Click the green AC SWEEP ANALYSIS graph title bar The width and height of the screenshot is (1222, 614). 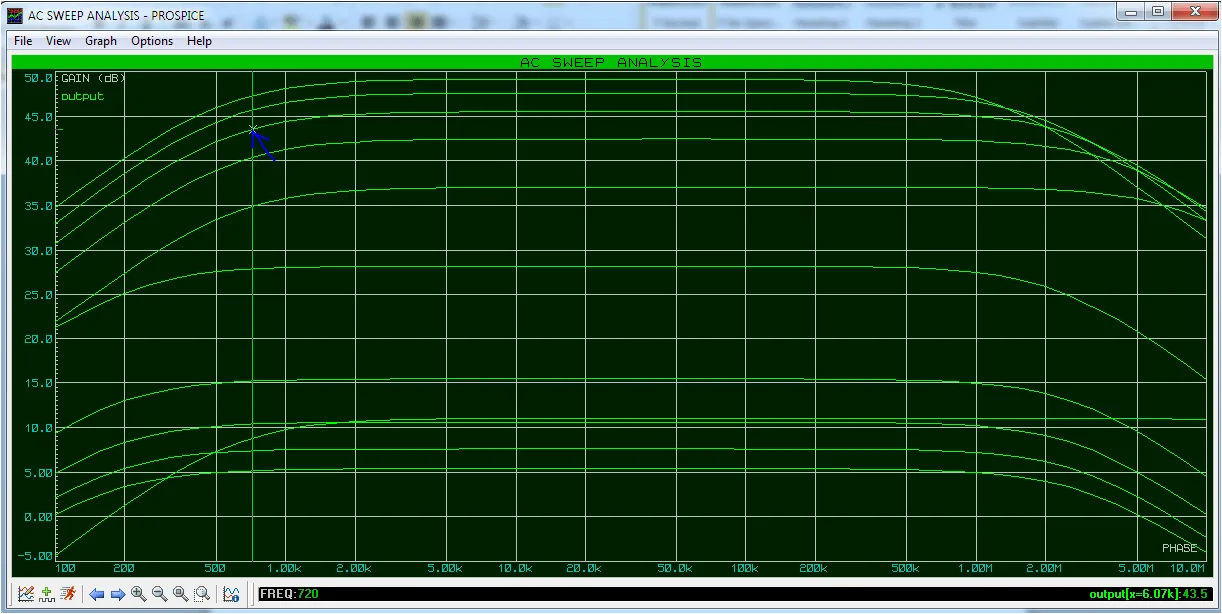point(611,62)
